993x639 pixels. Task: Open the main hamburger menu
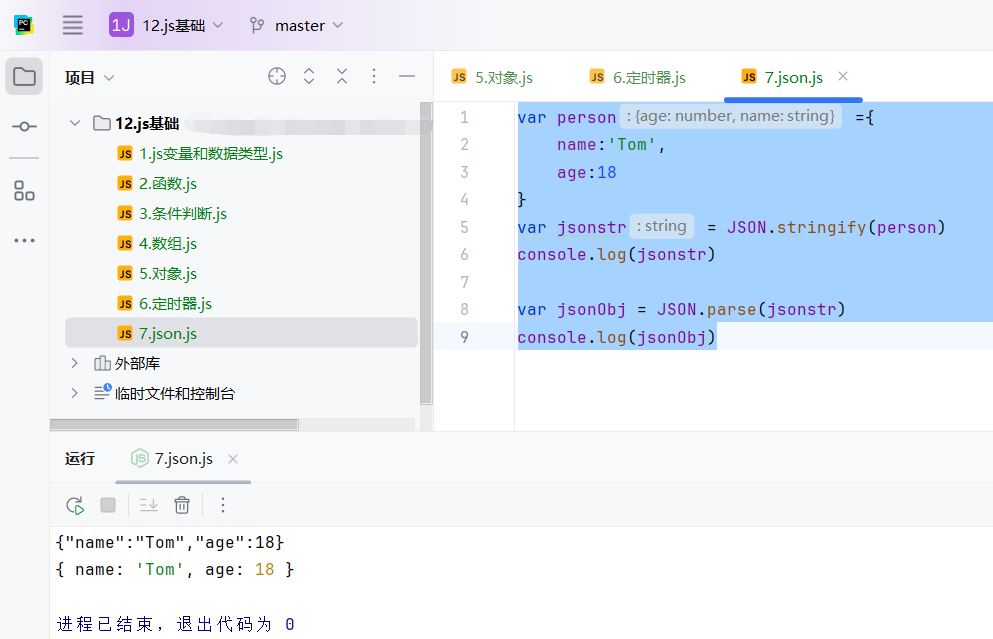click(72, 25)
